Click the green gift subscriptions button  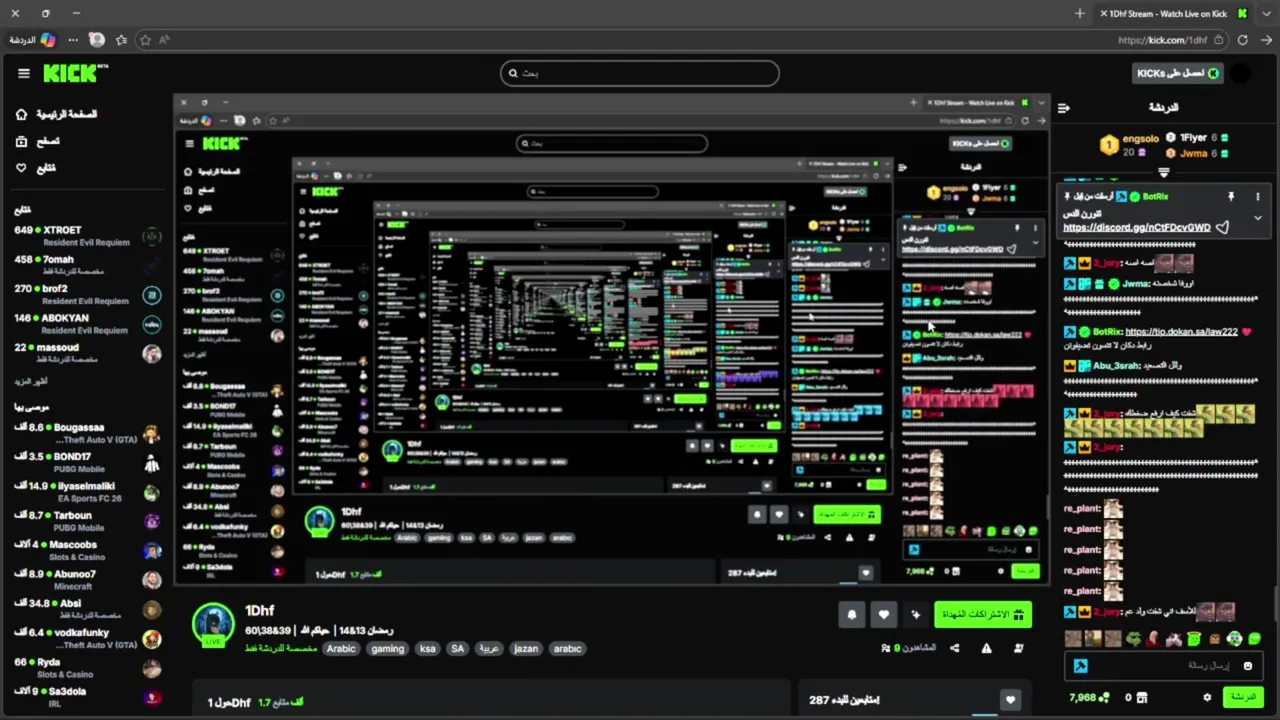[x=983, y=615]
